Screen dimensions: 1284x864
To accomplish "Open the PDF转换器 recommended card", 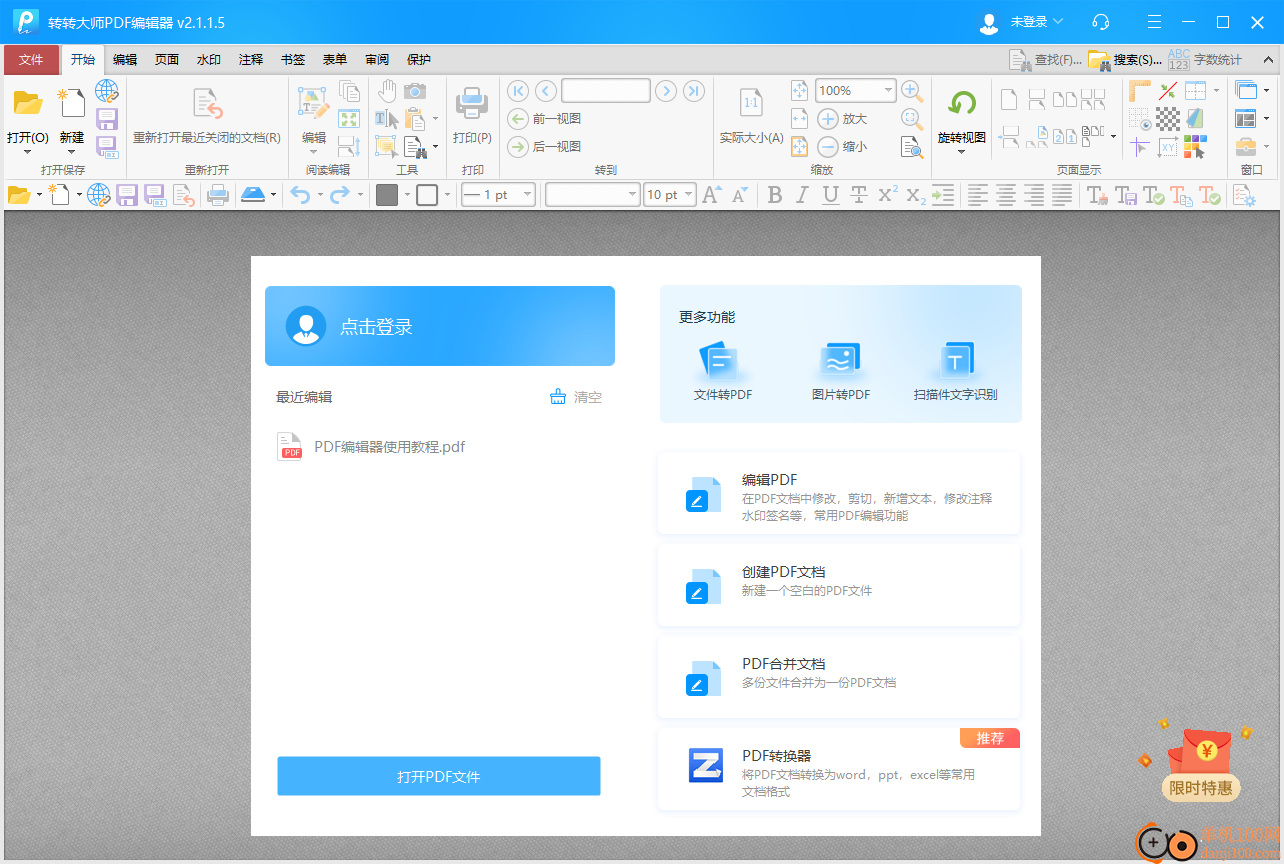I will click(x=839, y=769).
